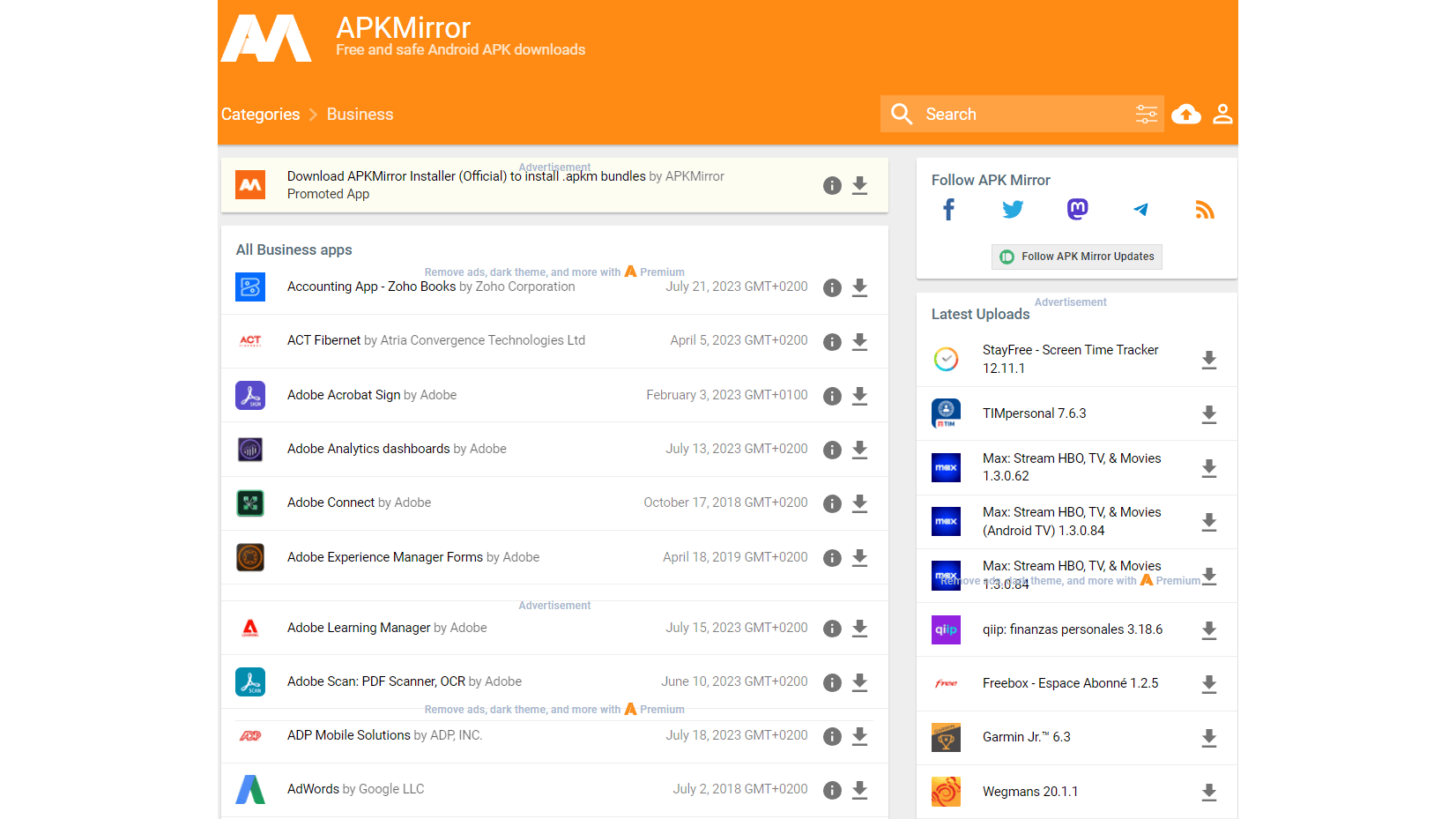Open Adobe Connect app page
Image resolution: width=1456 pixels, height=819 pixels.
tap(331, 503)
